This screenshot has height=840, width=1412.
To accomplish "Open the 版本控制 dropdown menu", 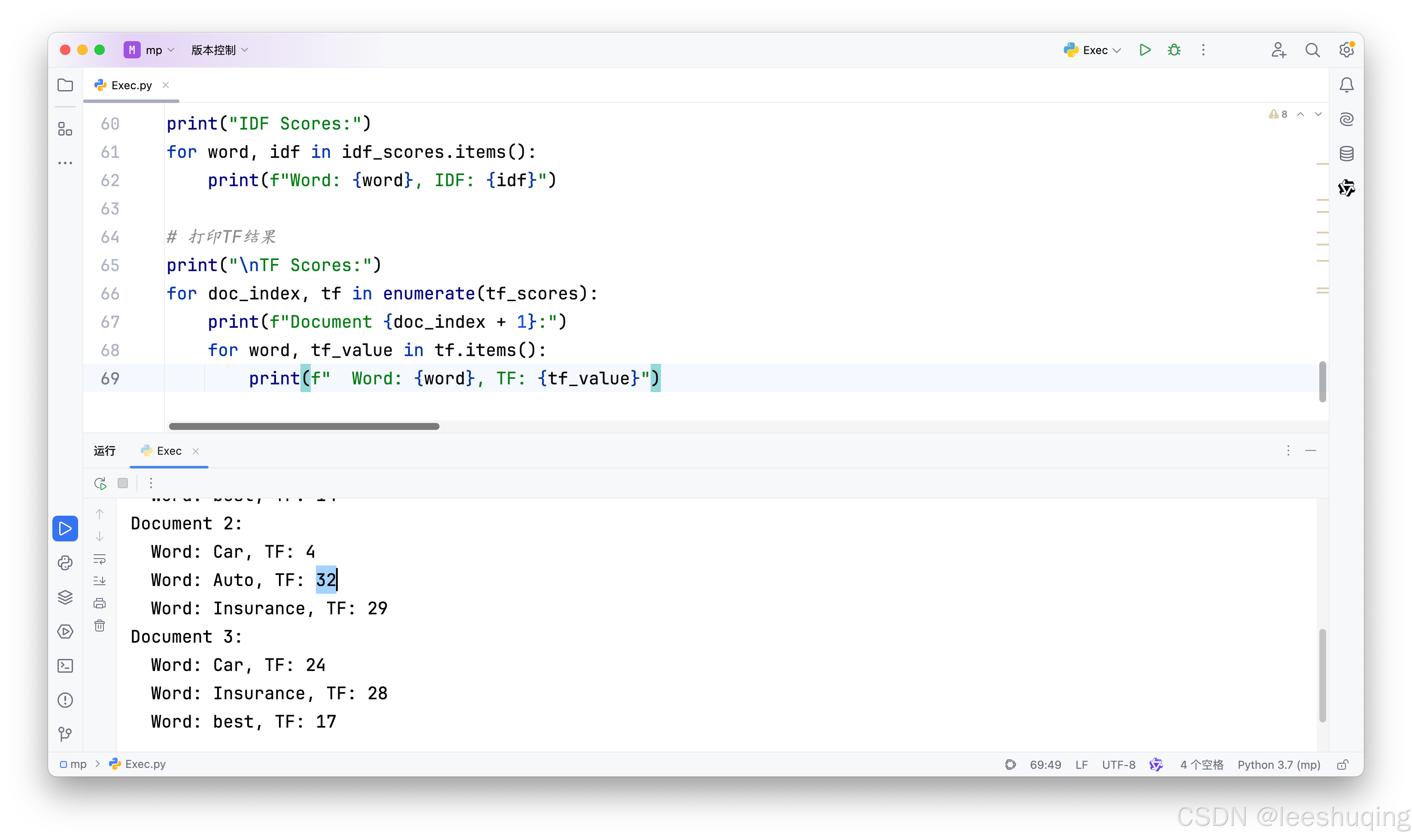I will click(219, 50).
